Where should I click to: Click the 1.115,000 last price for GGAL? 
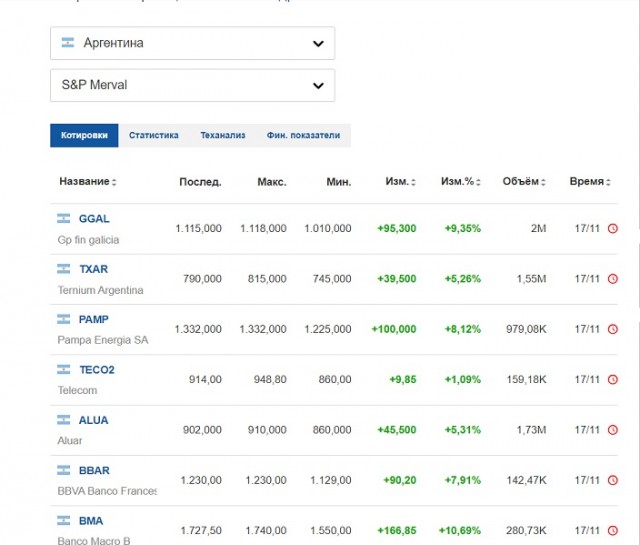click(198, 228)
